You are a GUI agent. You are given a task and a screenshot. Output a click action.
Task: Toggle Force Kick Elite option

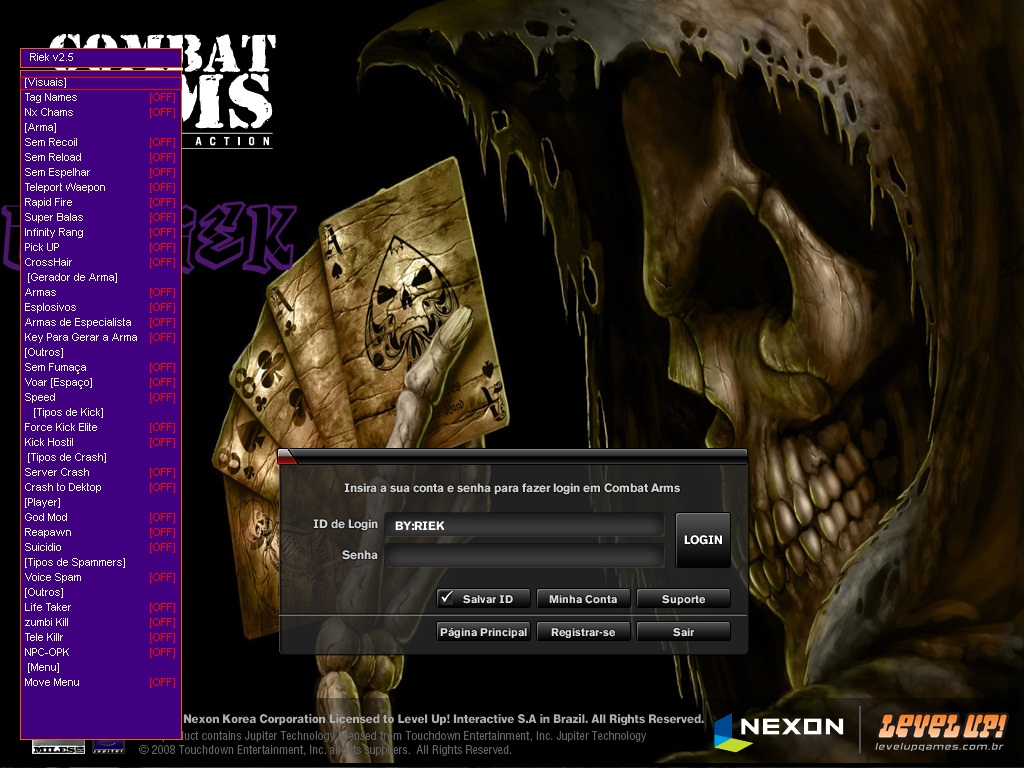[101, 428]
